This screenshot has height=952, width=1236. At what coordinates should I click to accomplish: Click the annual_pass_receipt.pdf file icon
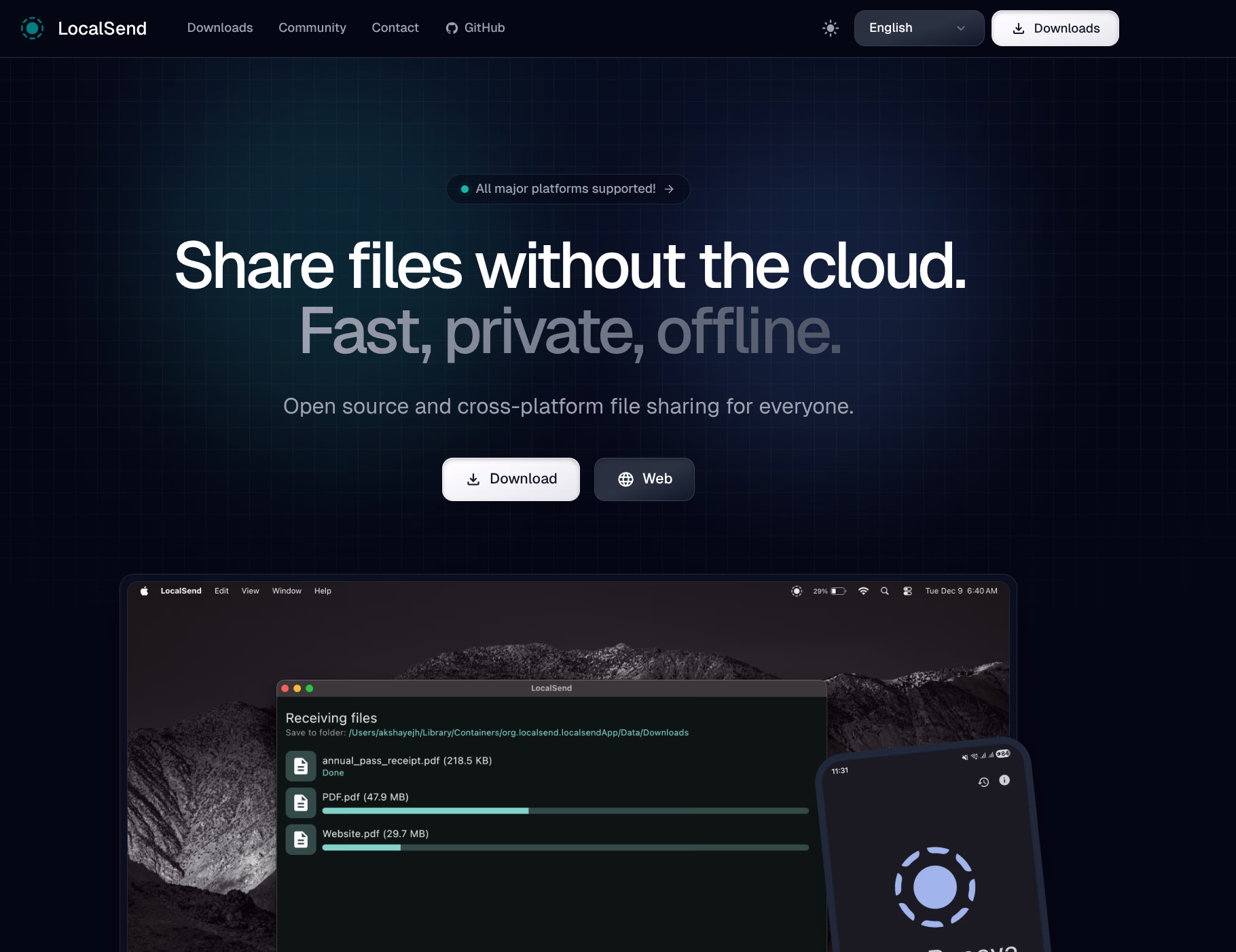click(x=301, y=766)
